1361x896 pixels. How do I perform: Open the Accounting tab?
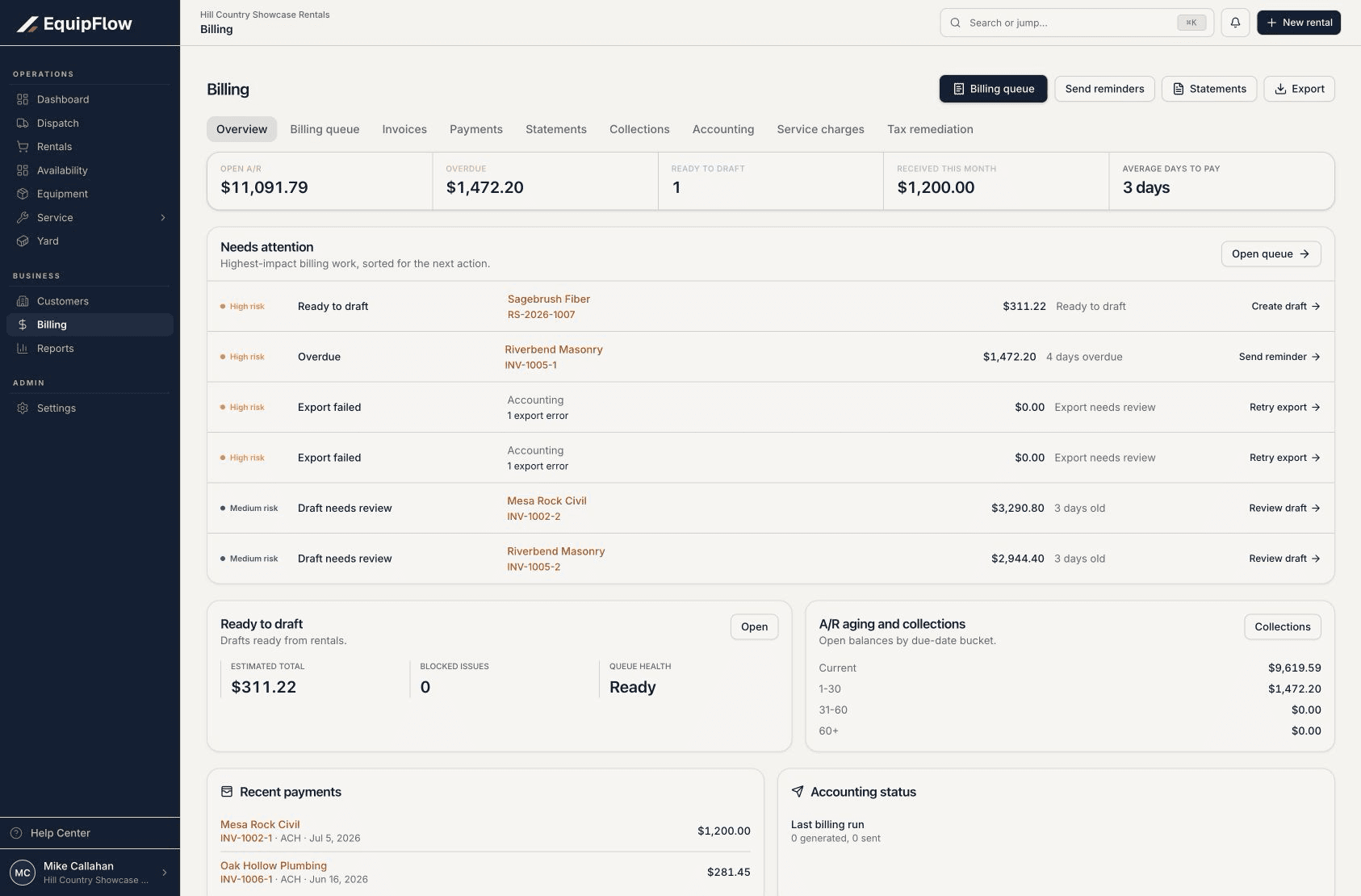click(x=723, y=129)
